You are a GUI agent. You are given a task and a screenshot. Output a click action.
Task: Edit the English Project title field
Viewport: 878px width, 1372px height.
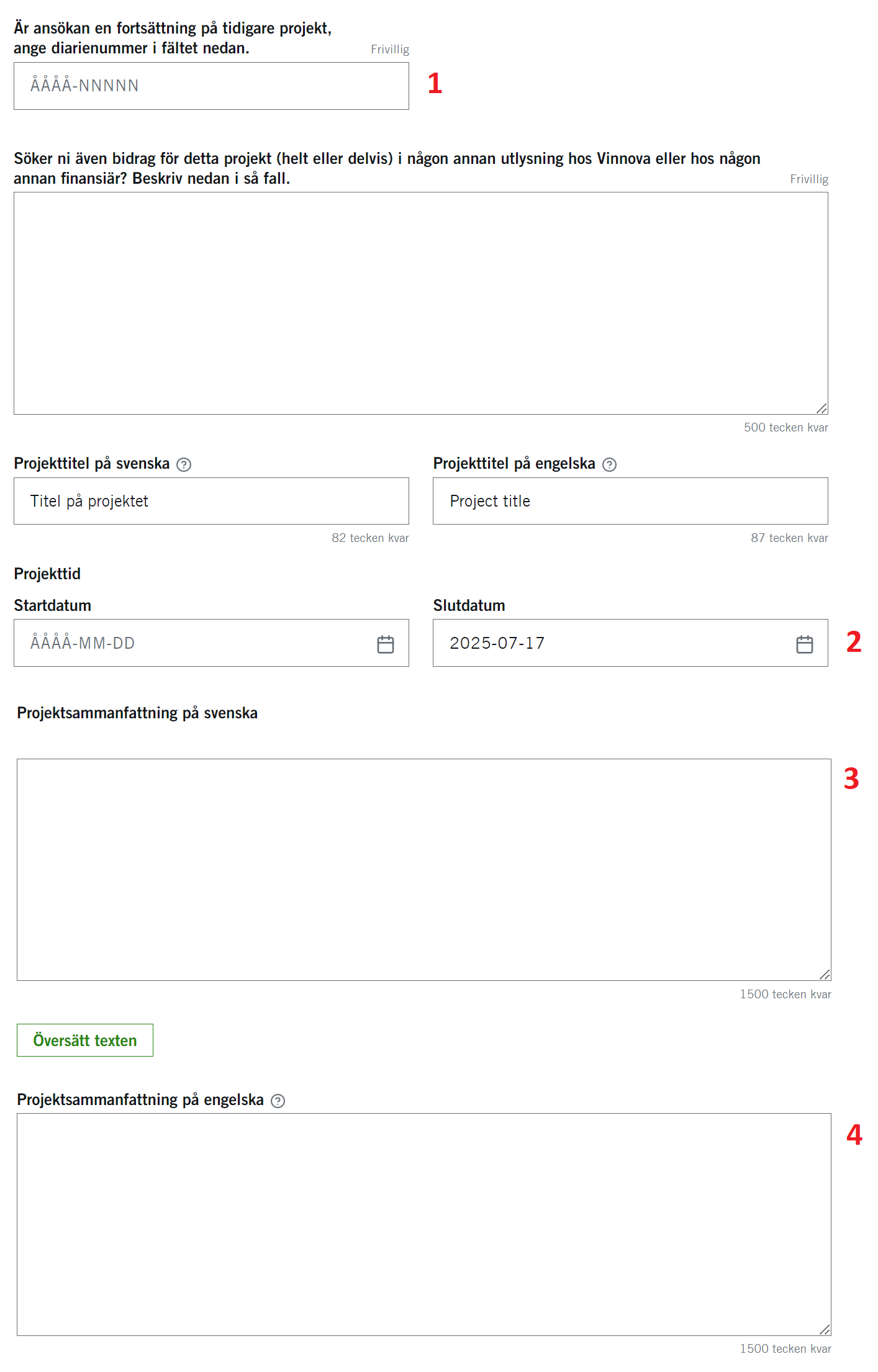pos(630,501)
